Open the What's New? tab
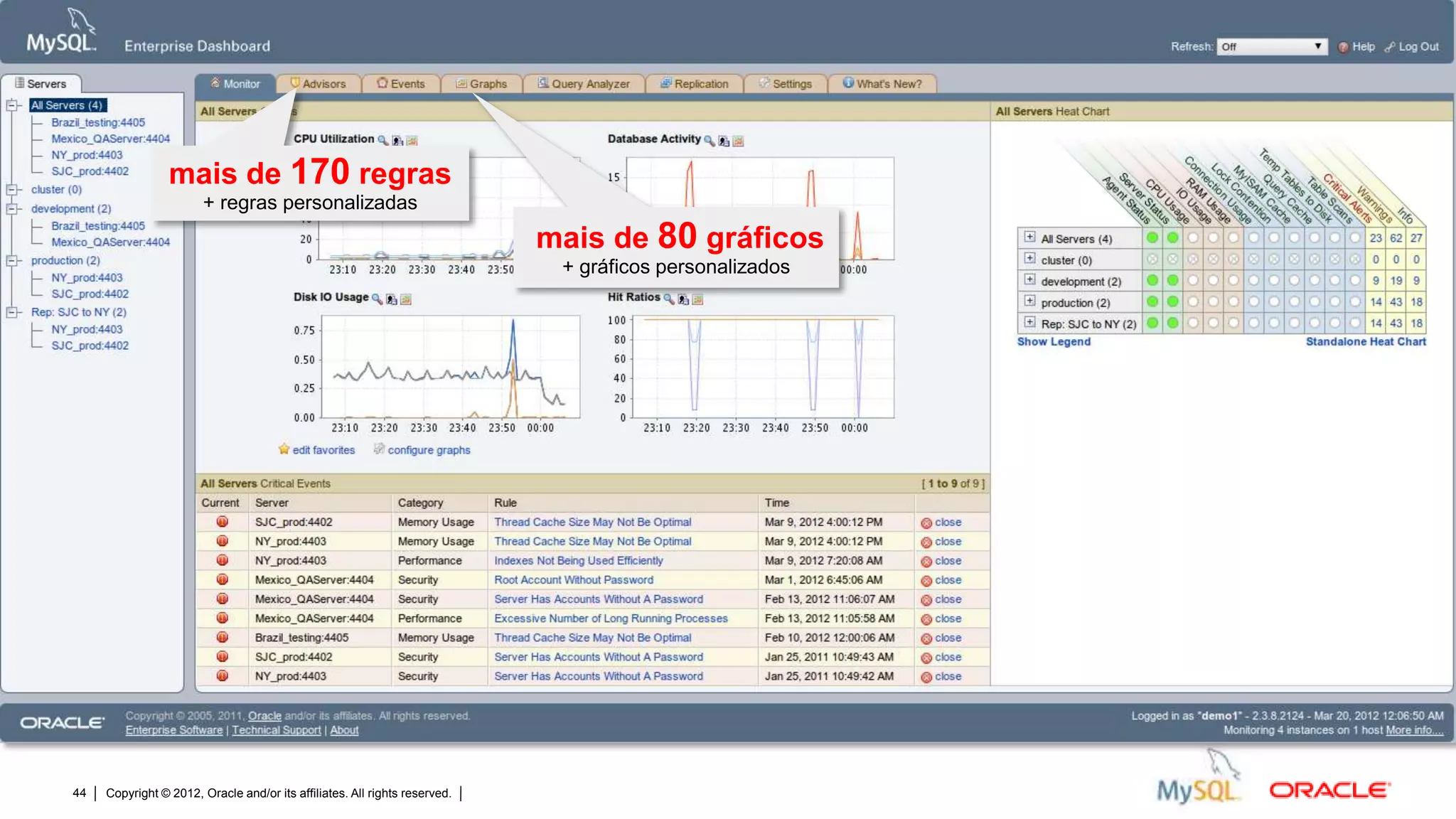 point(882,84)
